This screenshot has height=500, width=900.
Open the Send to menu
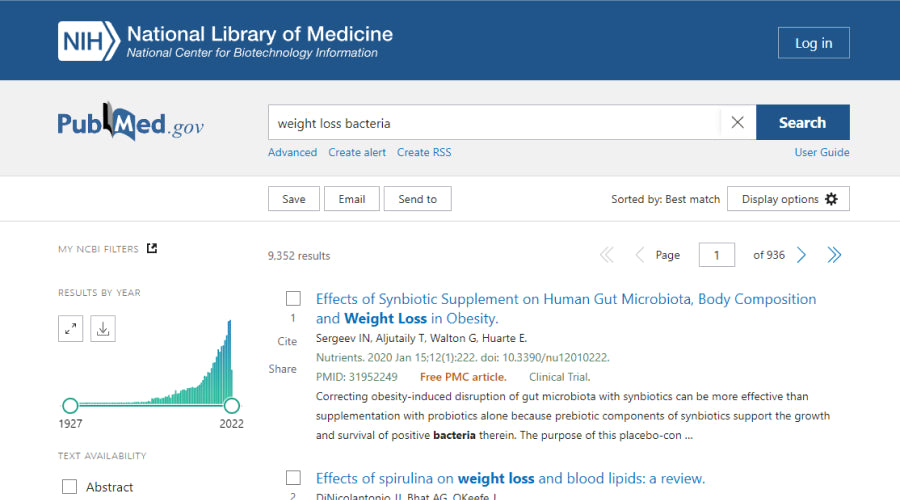click(417, 199)
